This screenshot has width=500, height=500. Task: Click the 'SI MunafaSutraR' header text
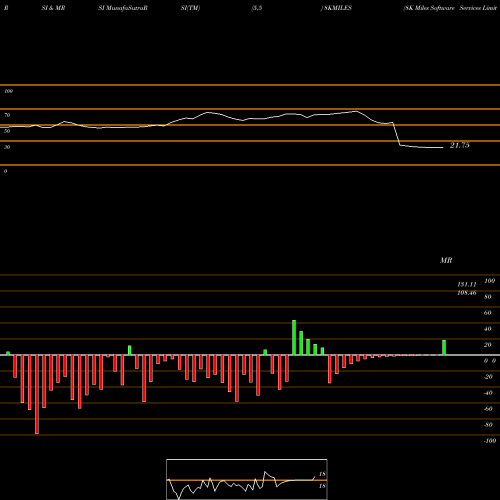(x=123, y=8)
